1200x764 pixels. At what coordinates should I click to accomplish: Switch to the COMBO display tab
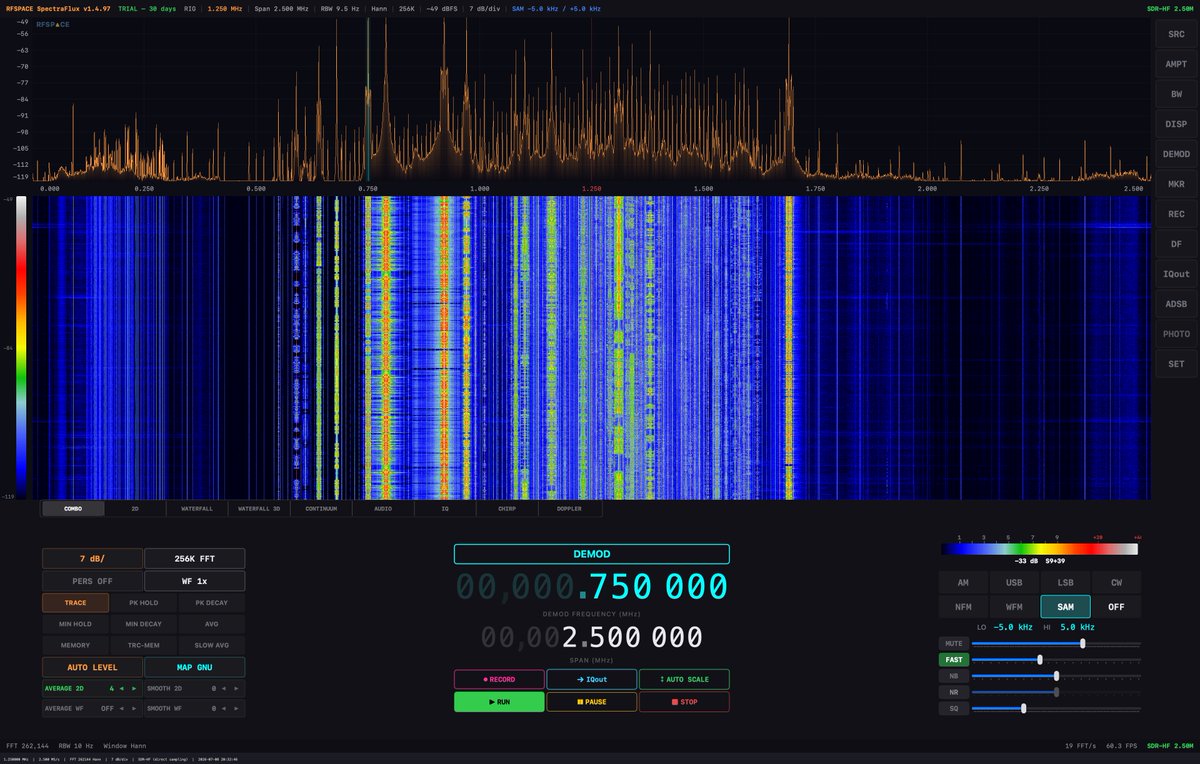click(x=73, y=508)
